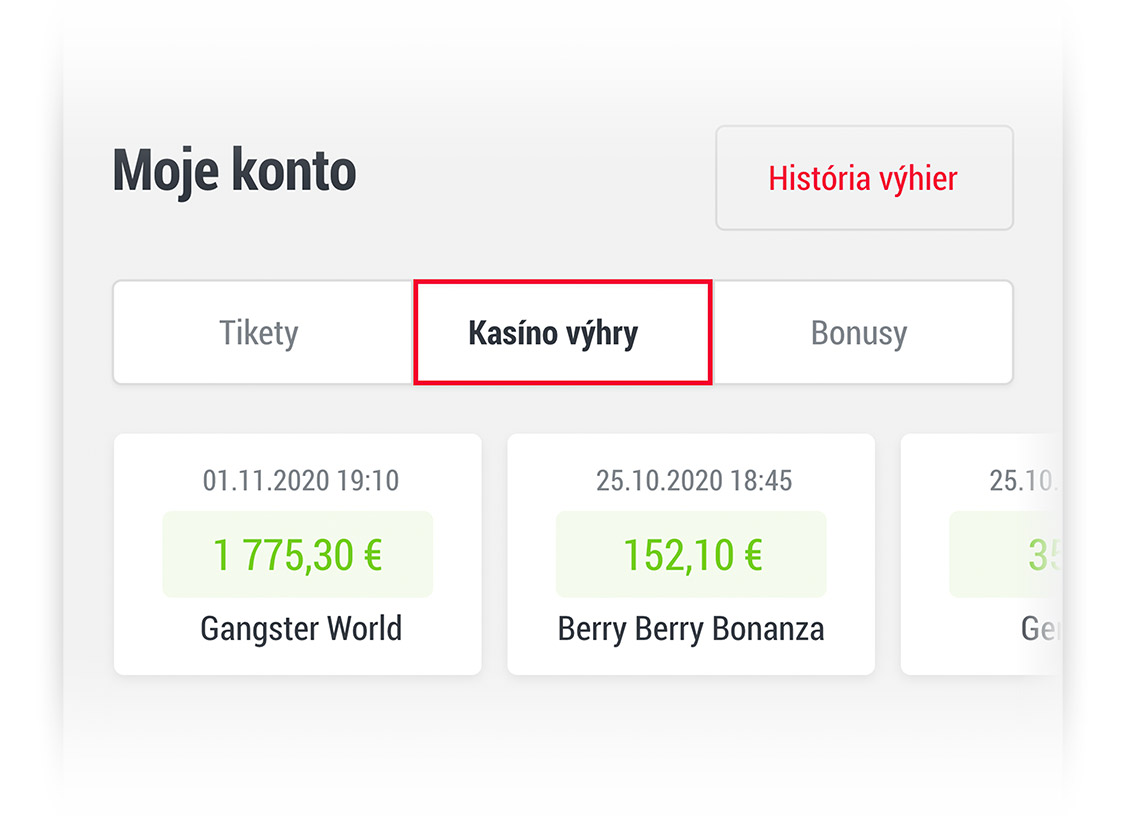Click the Moje konto heading
Screen dimensions: 1125x816
pyautogui.click(x=233, y=170)
